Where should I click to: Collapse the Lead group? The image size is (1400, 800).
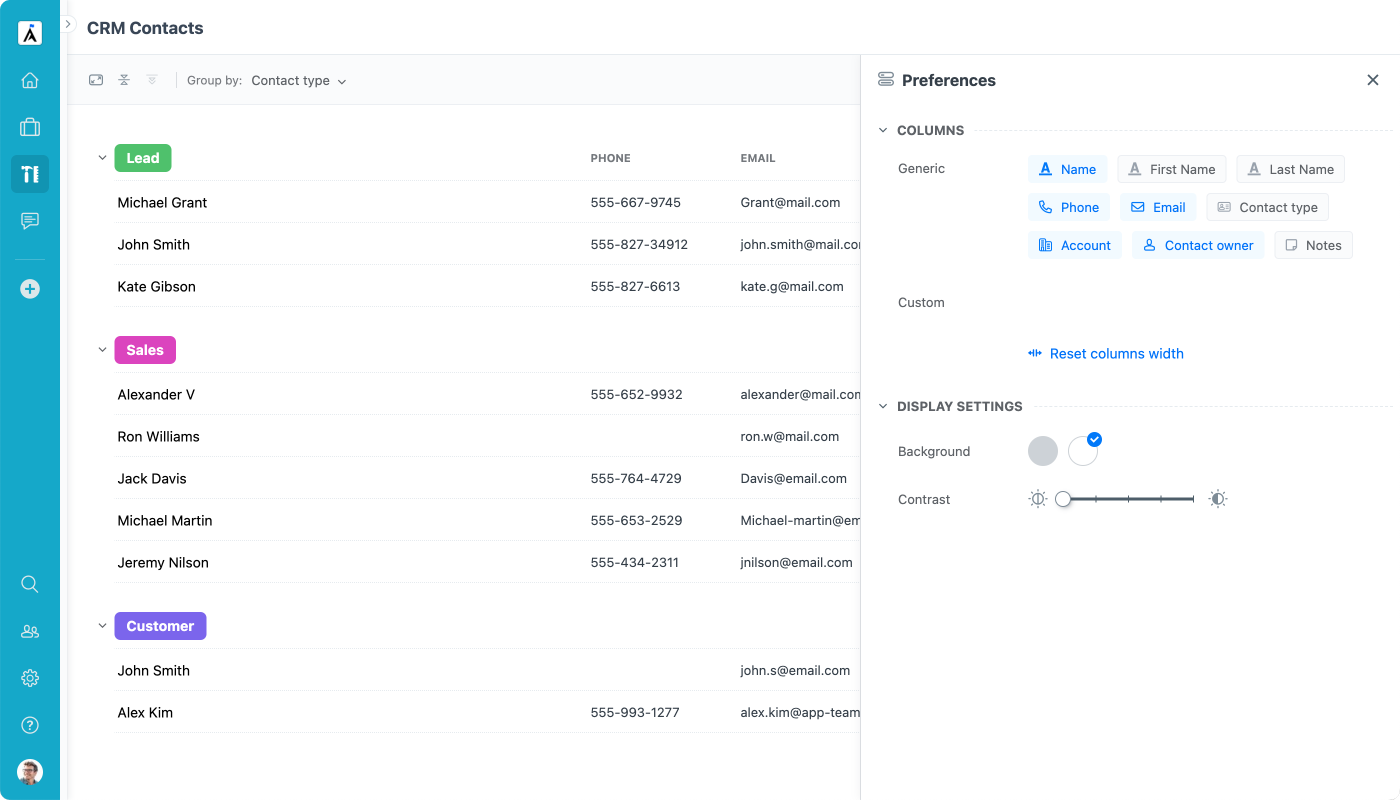point(102,158)
